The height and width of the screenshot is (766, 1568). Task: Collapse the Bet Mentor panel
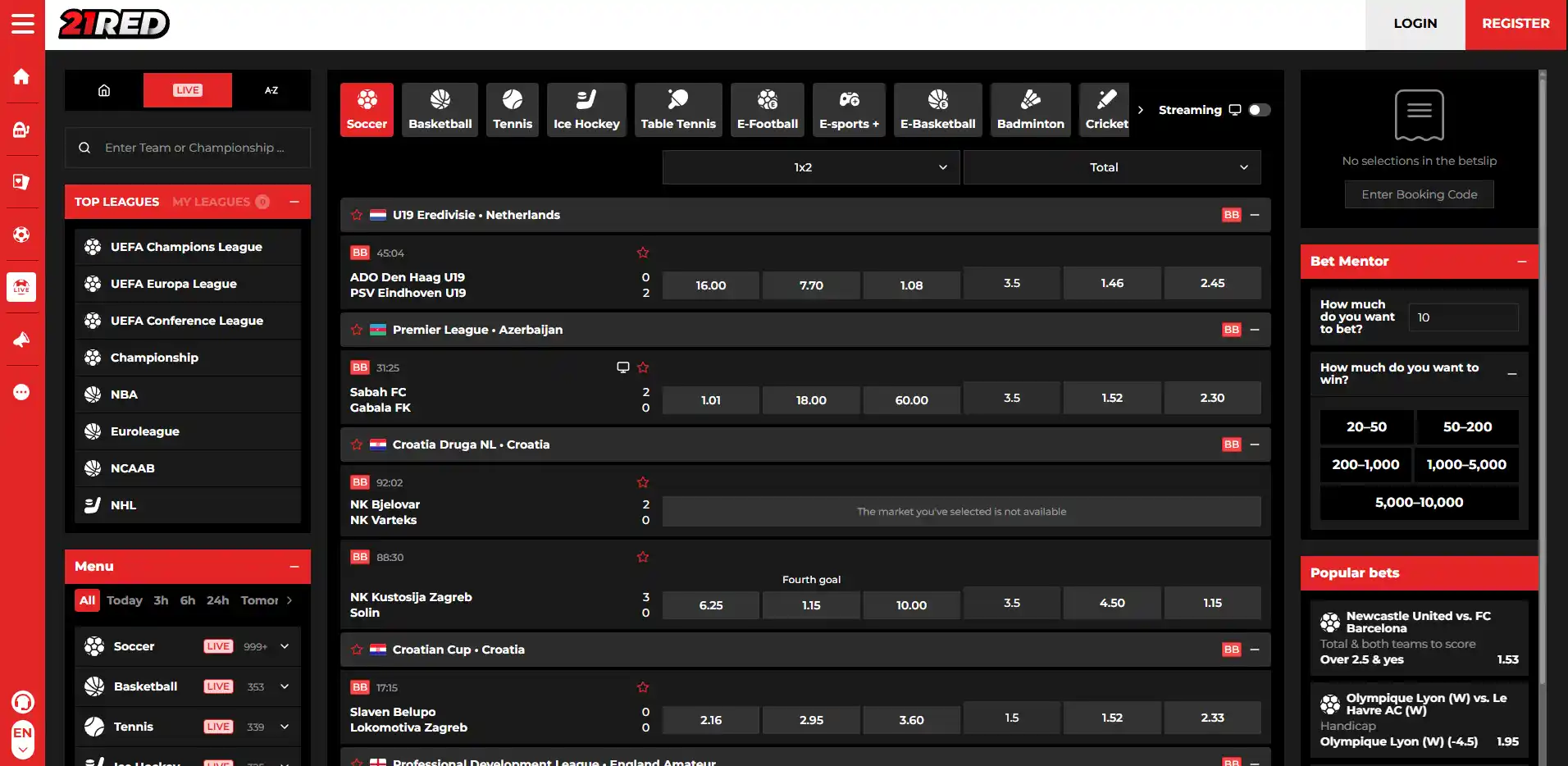point(1522,262)
